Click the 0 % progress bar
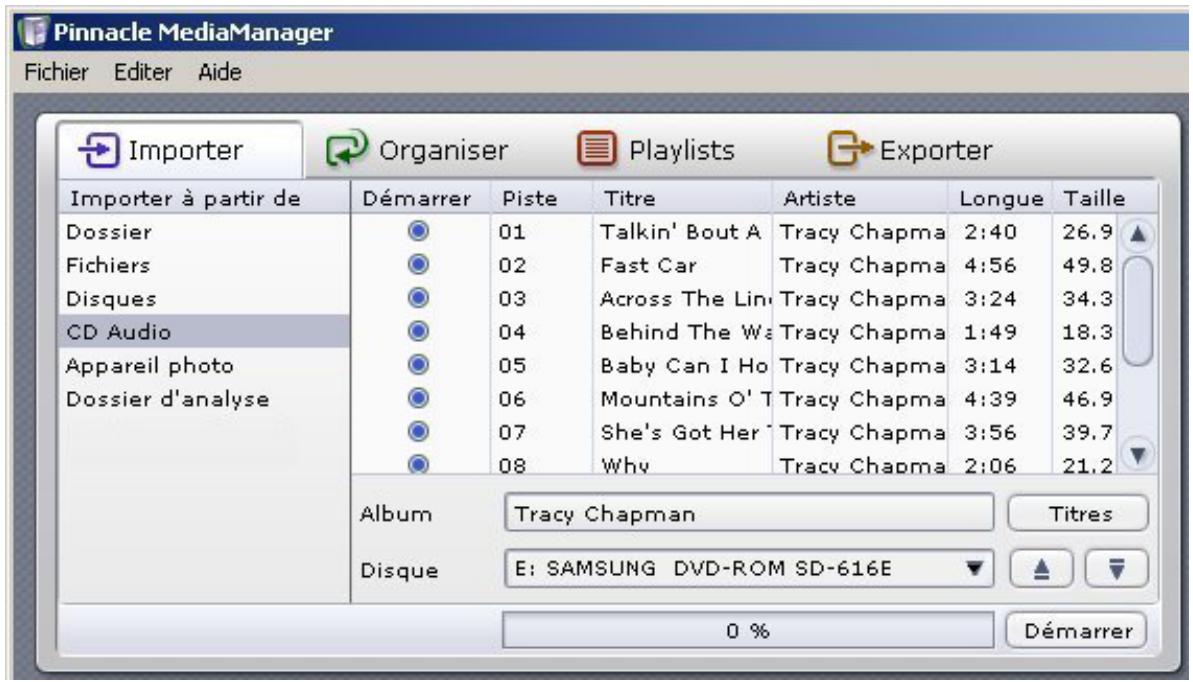The image size is (1193, 682). point(748,631)
